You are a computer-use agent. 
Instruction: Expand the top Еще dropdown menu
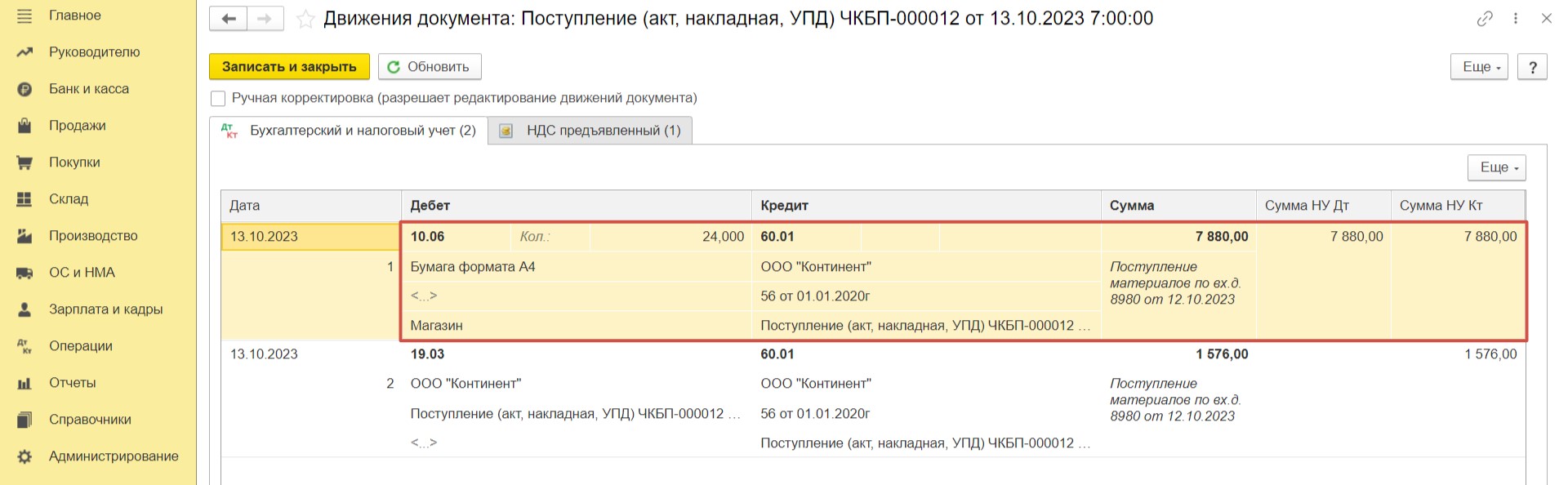pos(1479,67)
